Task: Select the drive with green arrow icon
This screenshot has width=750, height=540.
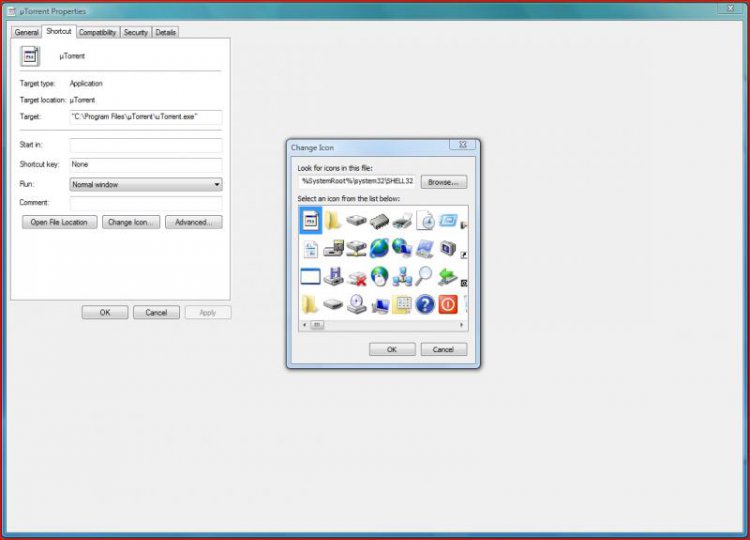Action: (448, 276)
